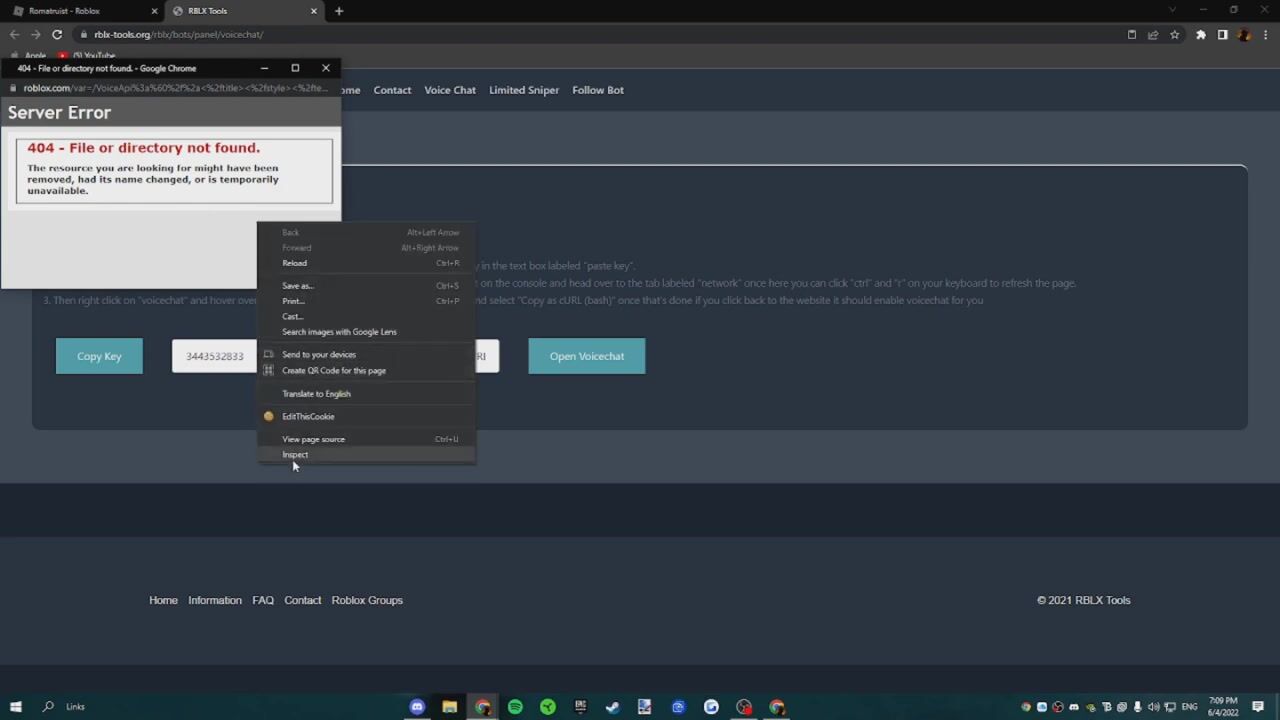
Task: Switch to the Romatruist - Roblox tab
Action: (82, 11)
